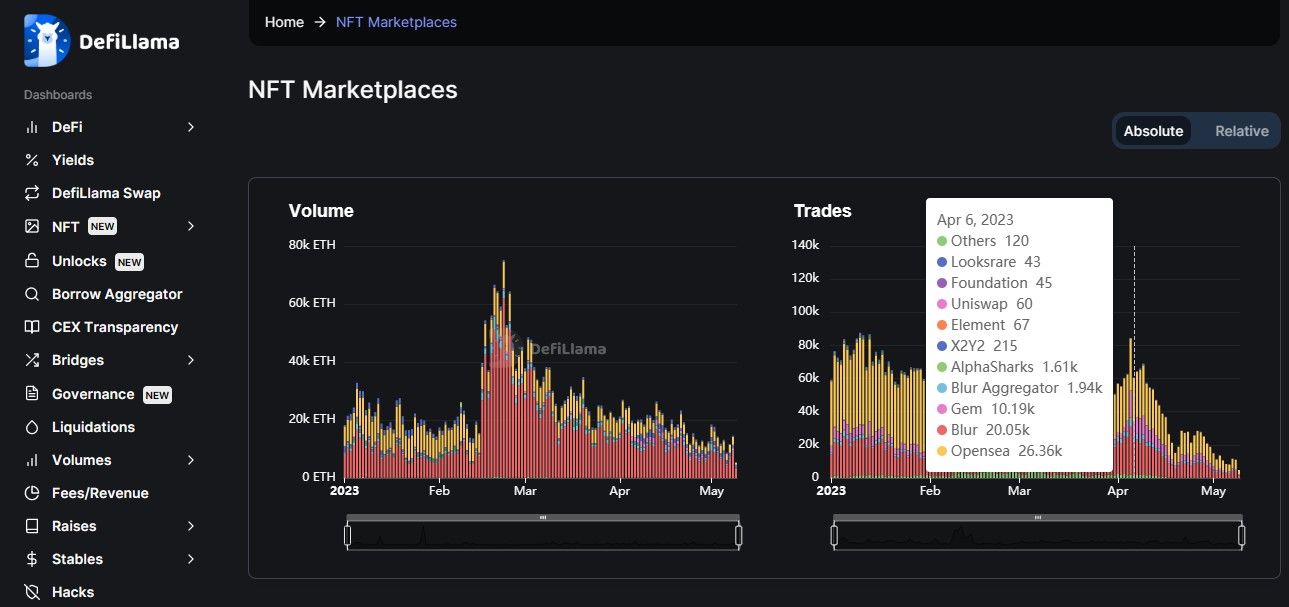
Task: Click the NFT Marketplaces breadcrumb link
Action: (x=396, y=22)
